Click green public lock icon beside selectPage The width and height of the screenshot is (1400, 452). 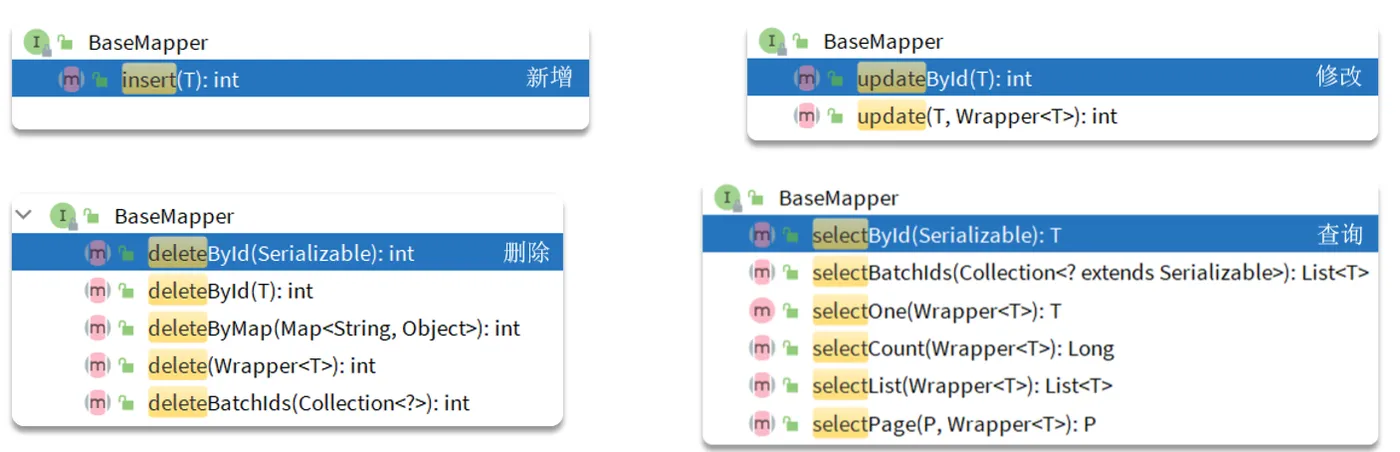pos(790,424)
